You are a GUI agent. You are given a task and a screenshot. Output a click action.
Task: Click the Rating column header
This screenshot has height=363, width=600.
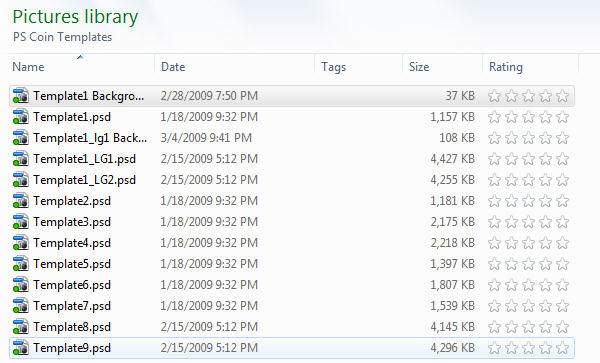tap(505, 67)
